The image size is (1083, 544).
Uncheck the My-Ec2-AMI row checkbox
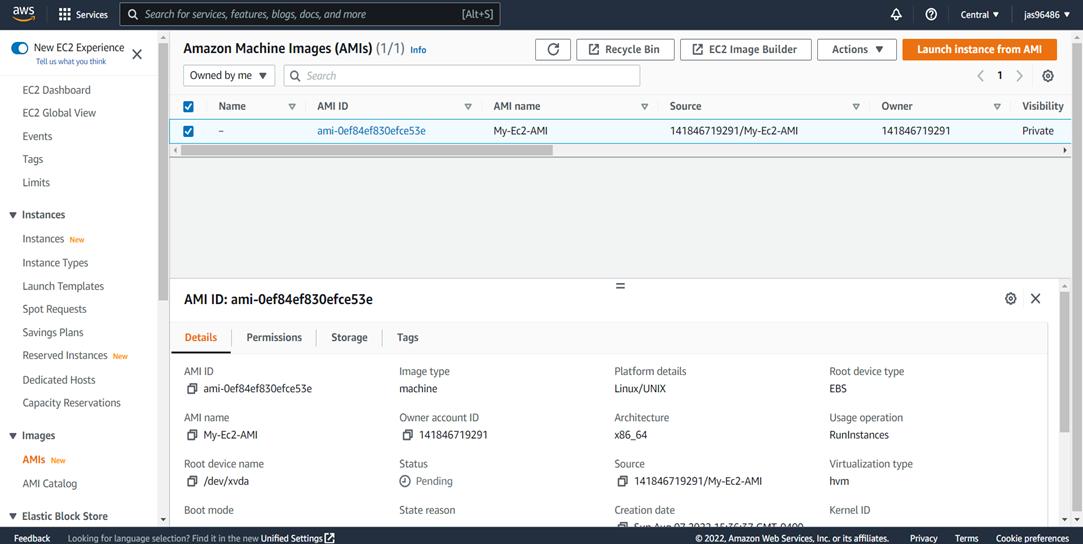click(189, 130)
